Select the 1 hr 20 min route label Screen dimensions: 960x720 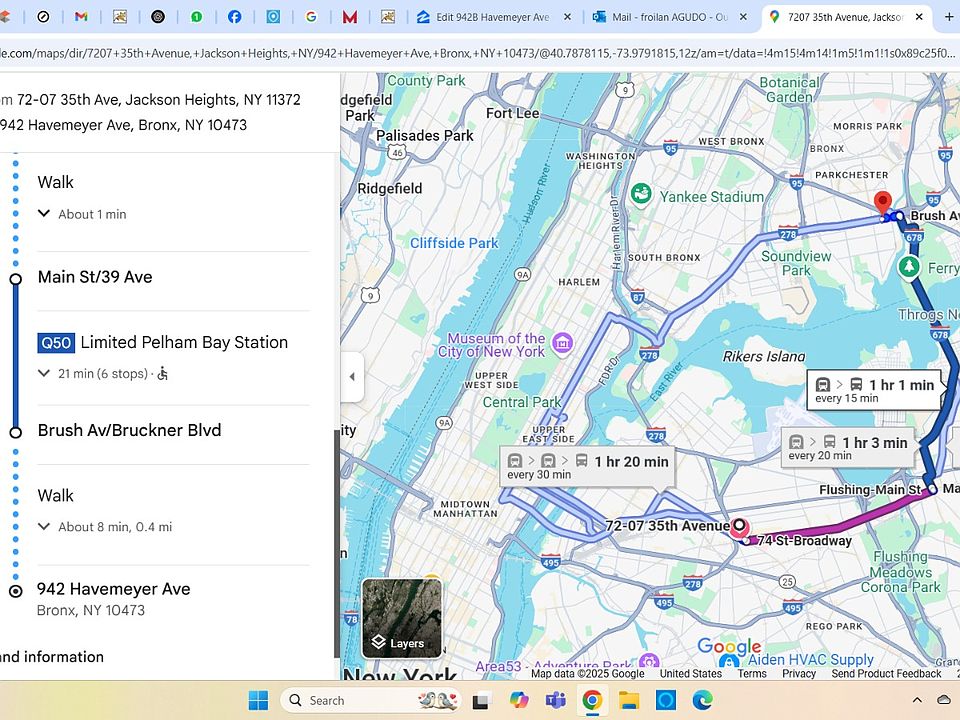[x=588, y=467]
